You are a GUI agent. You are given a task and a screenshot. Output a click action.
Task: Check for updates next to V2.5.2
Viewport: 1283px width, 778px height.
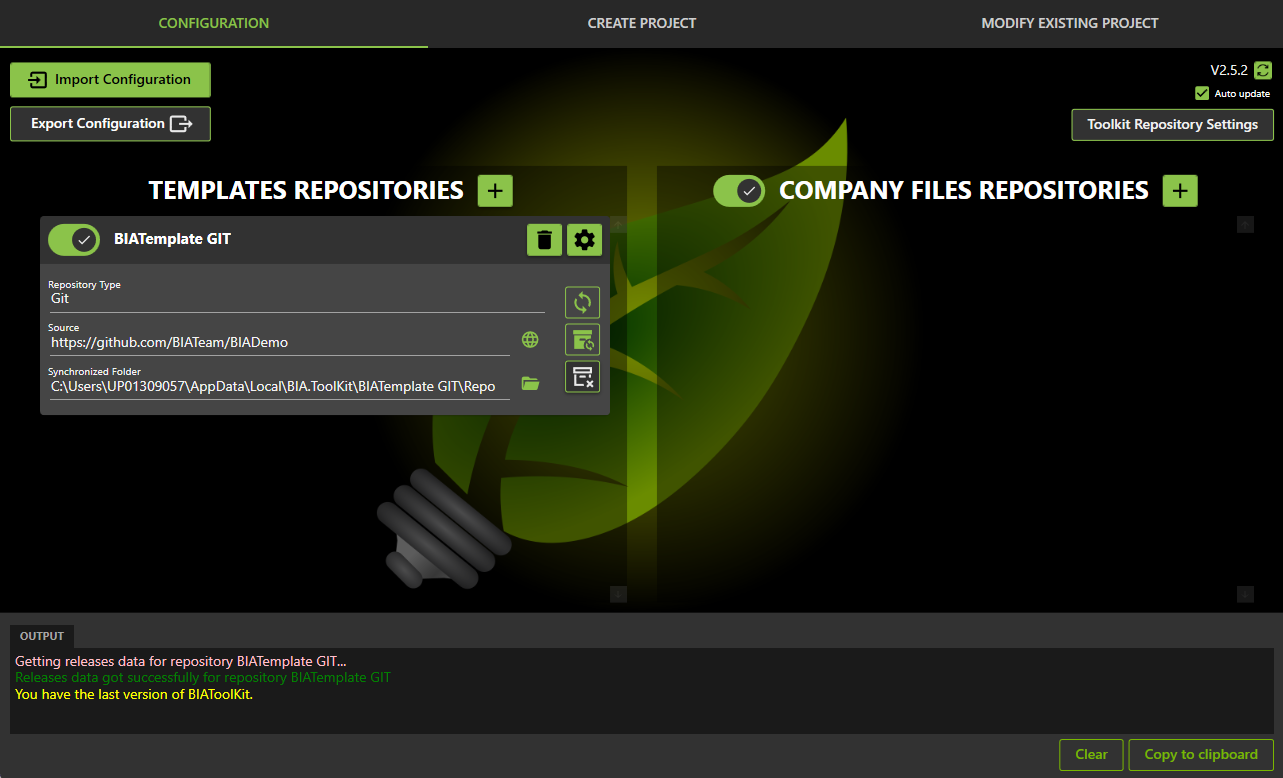(1263, 70)
